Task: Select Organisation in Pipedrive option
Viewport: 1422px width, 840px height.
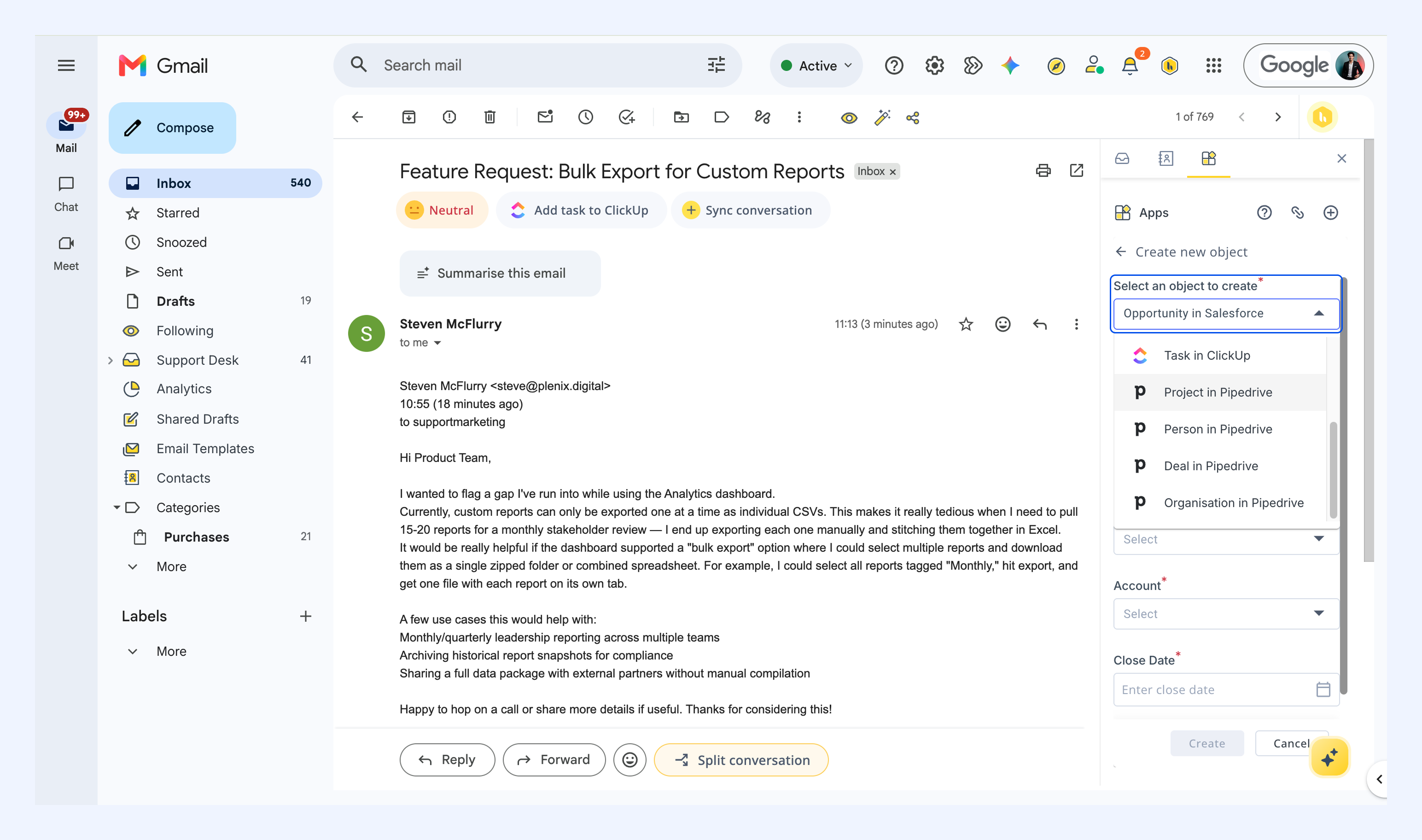Action: (x=1219, y=502)
